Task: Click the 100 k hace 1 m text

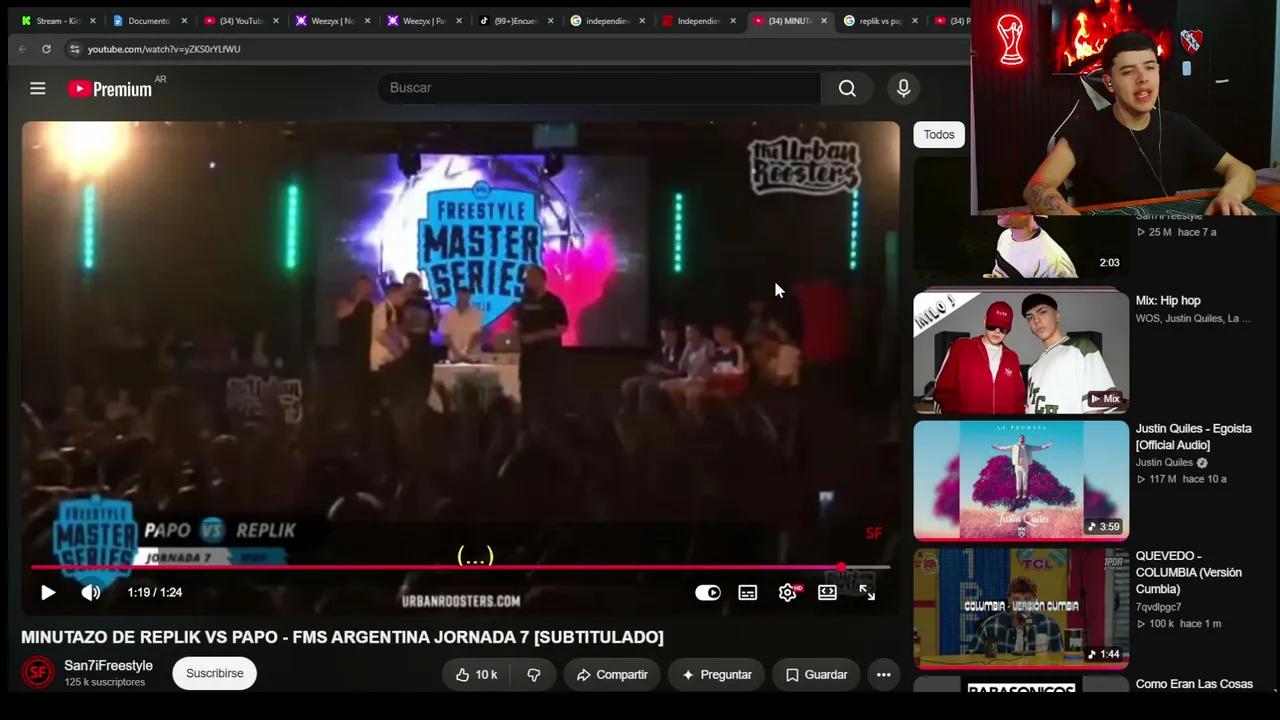Action: [x=1178, y=624]
